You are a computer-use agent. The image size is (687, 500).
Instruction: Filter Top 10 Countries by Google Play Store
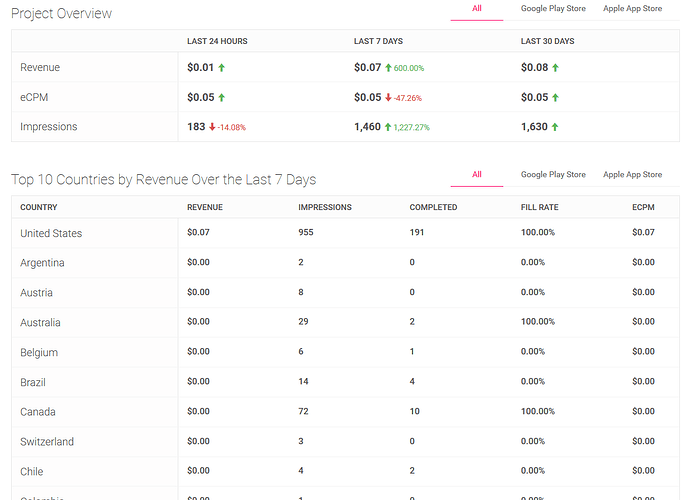click(553, 175)
